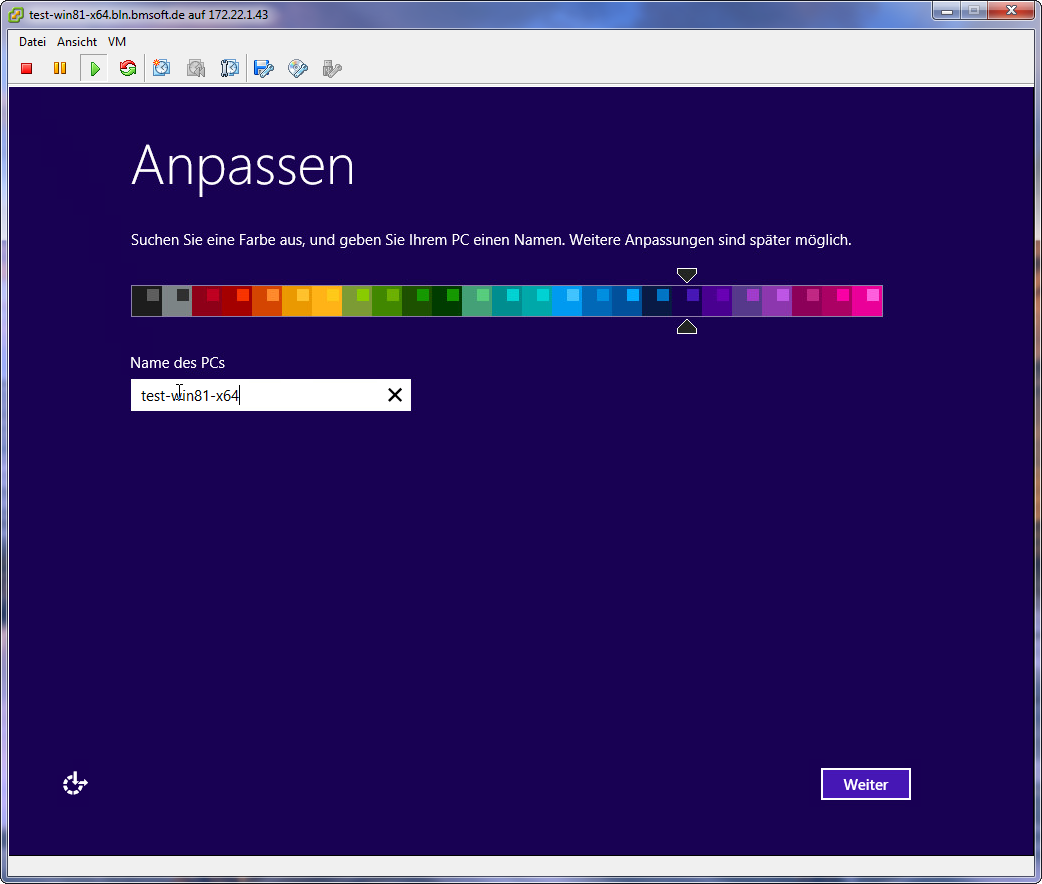Pick the sea green color swatch

(477, 301)
